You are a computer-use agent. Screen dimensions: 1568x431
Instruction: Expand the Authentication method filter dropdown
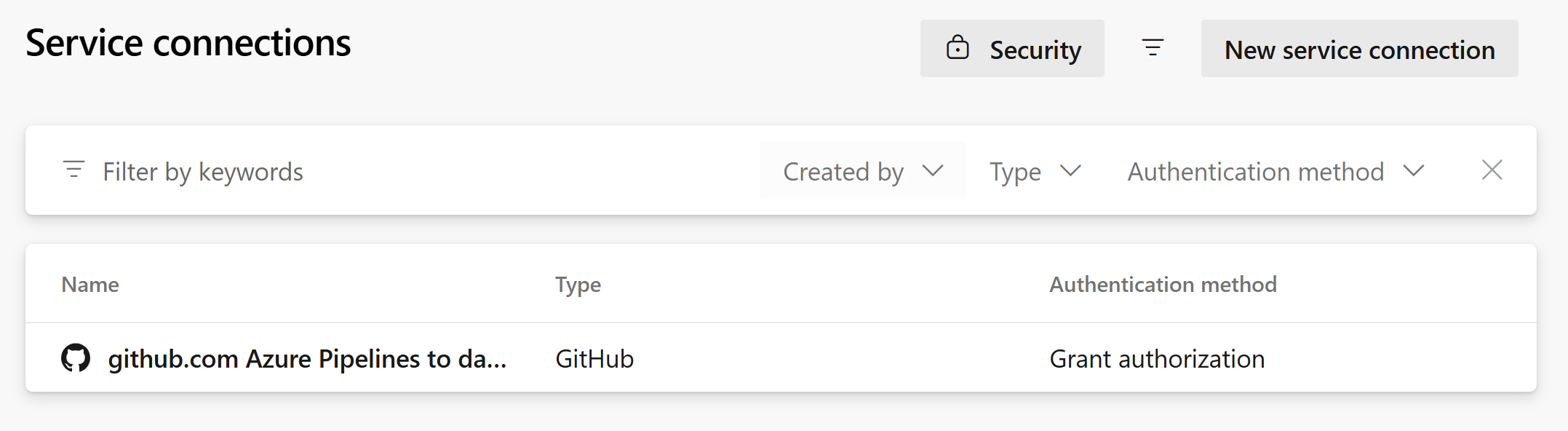[x=1276, y=171]
